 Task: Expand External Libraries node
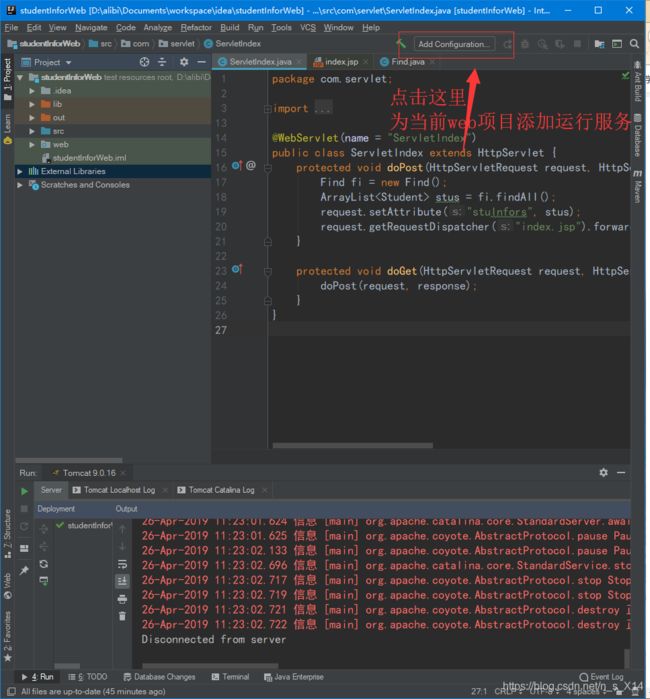20,171
